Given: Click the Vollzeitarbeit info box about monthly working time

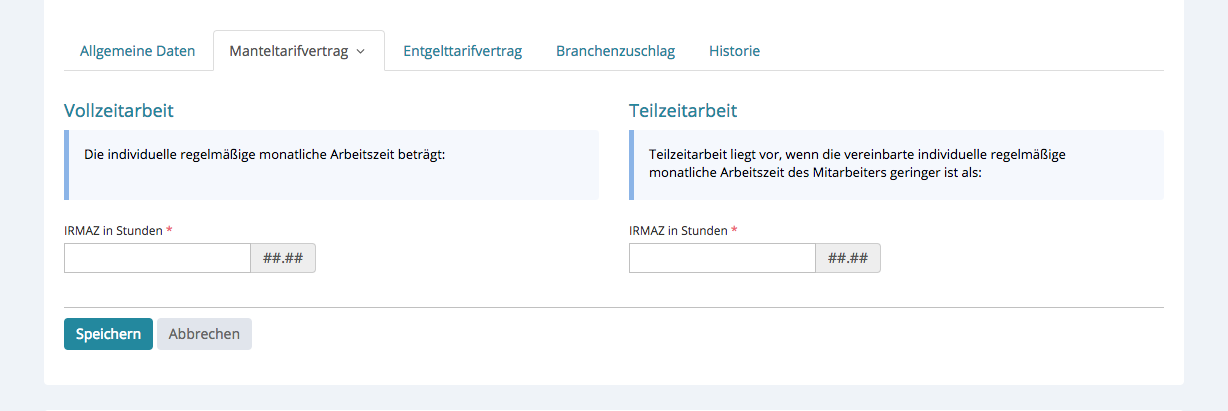Looking at the screenshot, I should (x=331, y=165).
